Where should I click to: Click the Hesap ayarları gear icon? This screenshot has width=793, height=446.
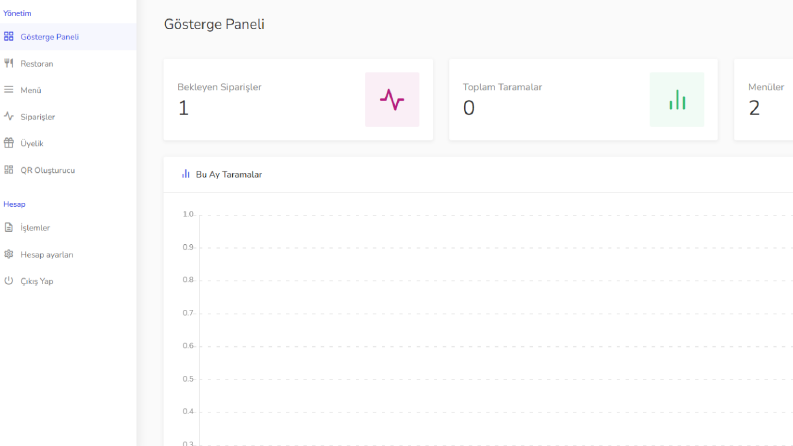[9, 254]
